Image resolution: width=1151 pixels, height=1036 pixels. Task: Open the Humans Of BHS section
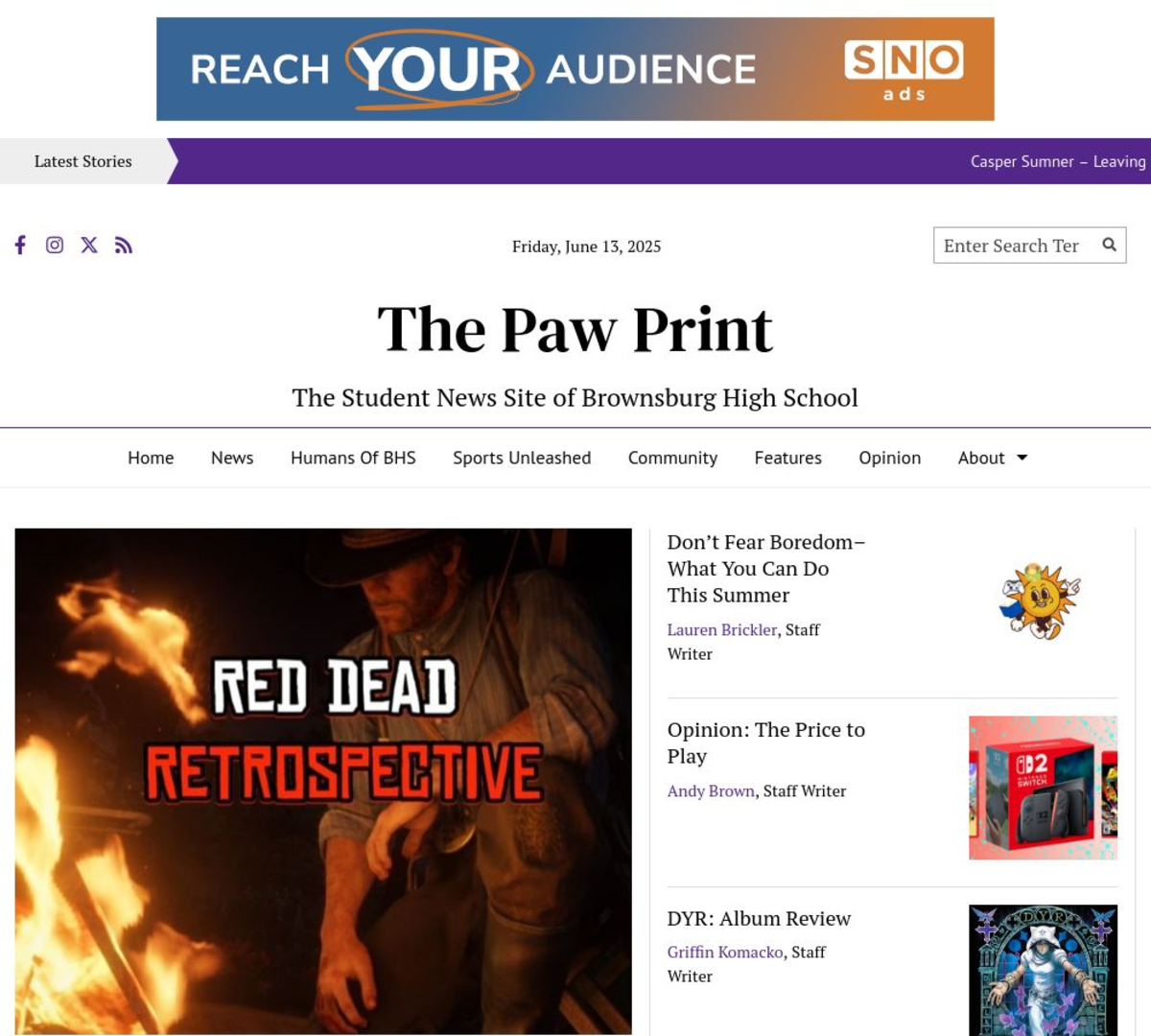pos(353,458)
